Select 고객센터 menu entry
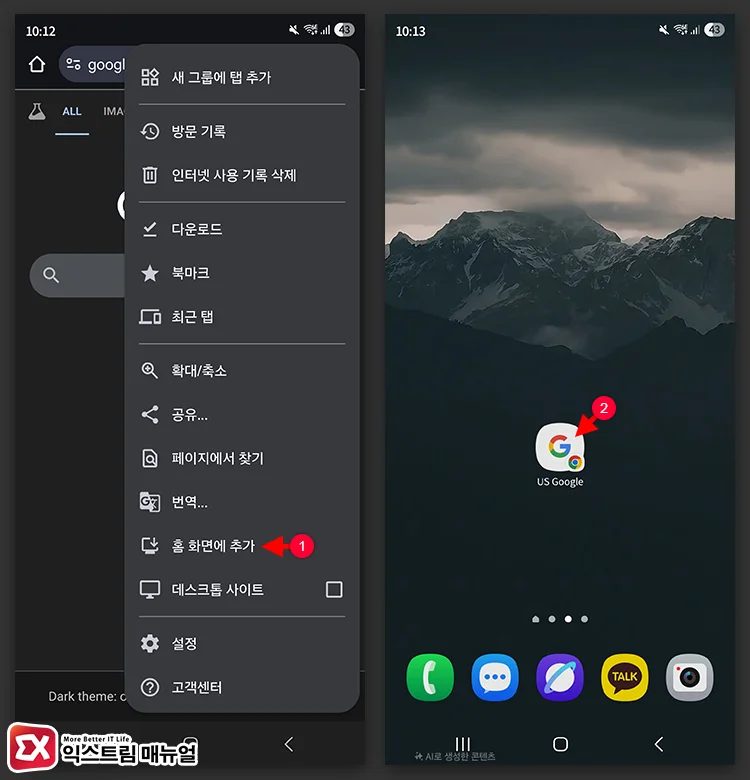This screenshot has width=750, height=780. coord(242,687)
